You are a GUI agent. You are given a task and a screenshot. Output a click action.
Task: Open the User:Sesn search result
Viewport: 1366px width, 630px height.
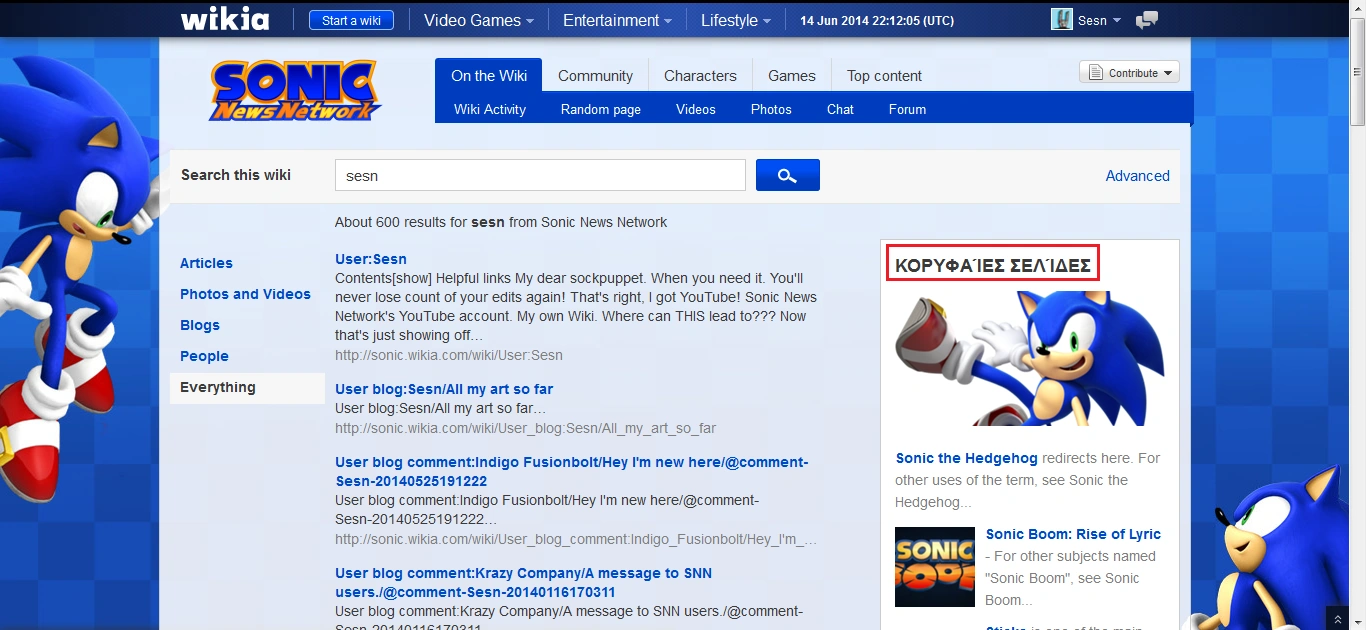371,259
